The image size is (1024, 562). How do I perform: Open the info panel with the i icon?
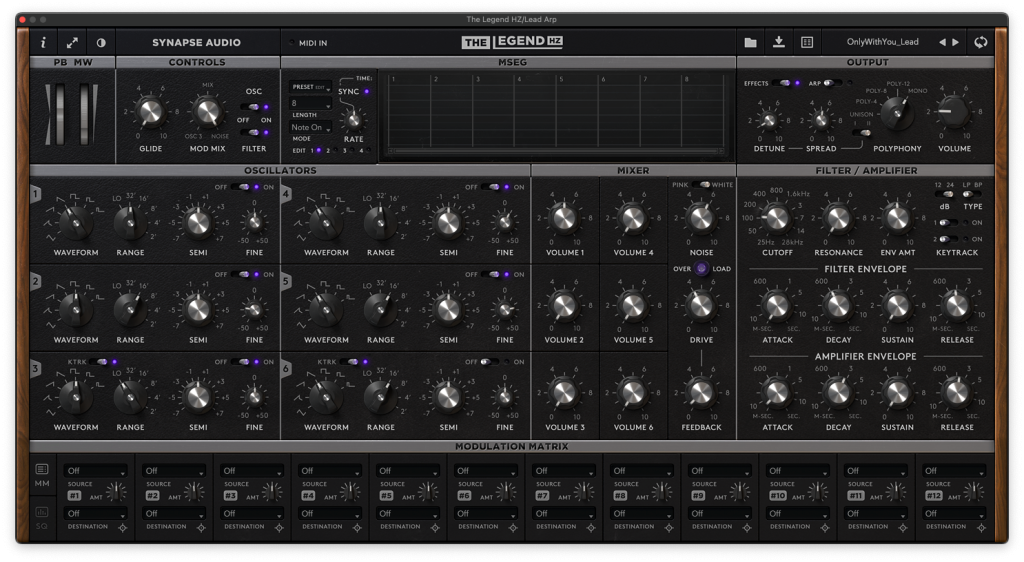[43, 42]
